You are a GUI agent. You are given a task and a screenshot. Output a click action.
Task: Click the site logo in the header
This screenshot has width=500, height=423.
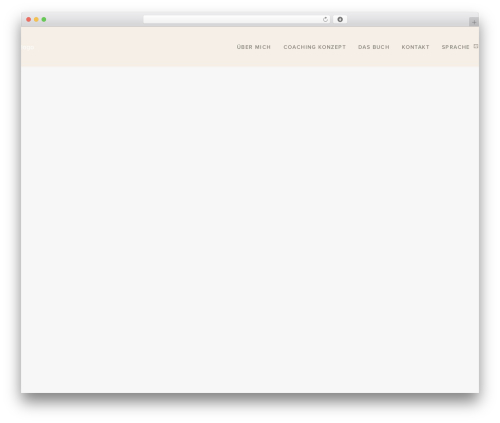coord(28,47)
